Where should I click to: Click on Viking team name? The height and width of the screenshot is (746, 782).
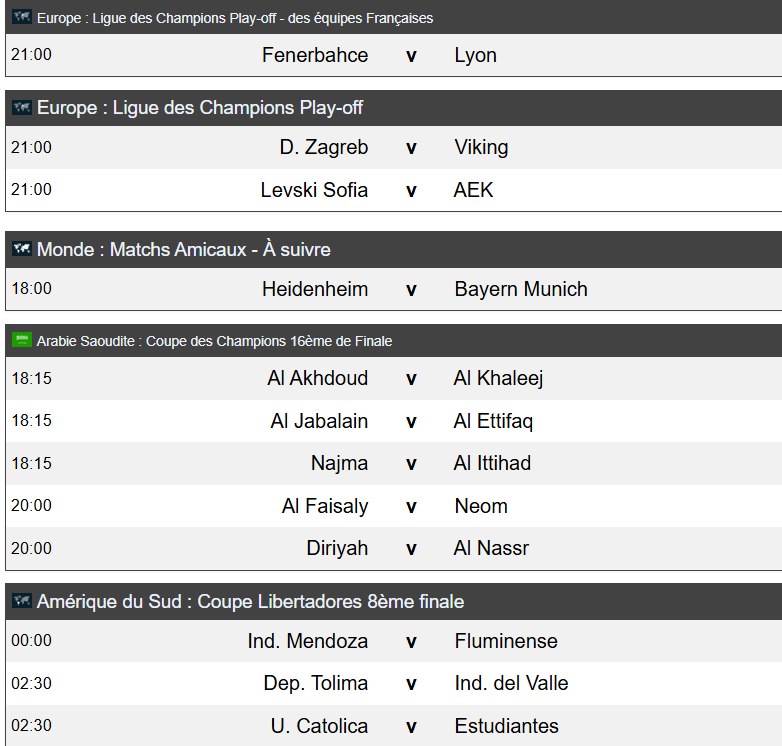[481, 148]
